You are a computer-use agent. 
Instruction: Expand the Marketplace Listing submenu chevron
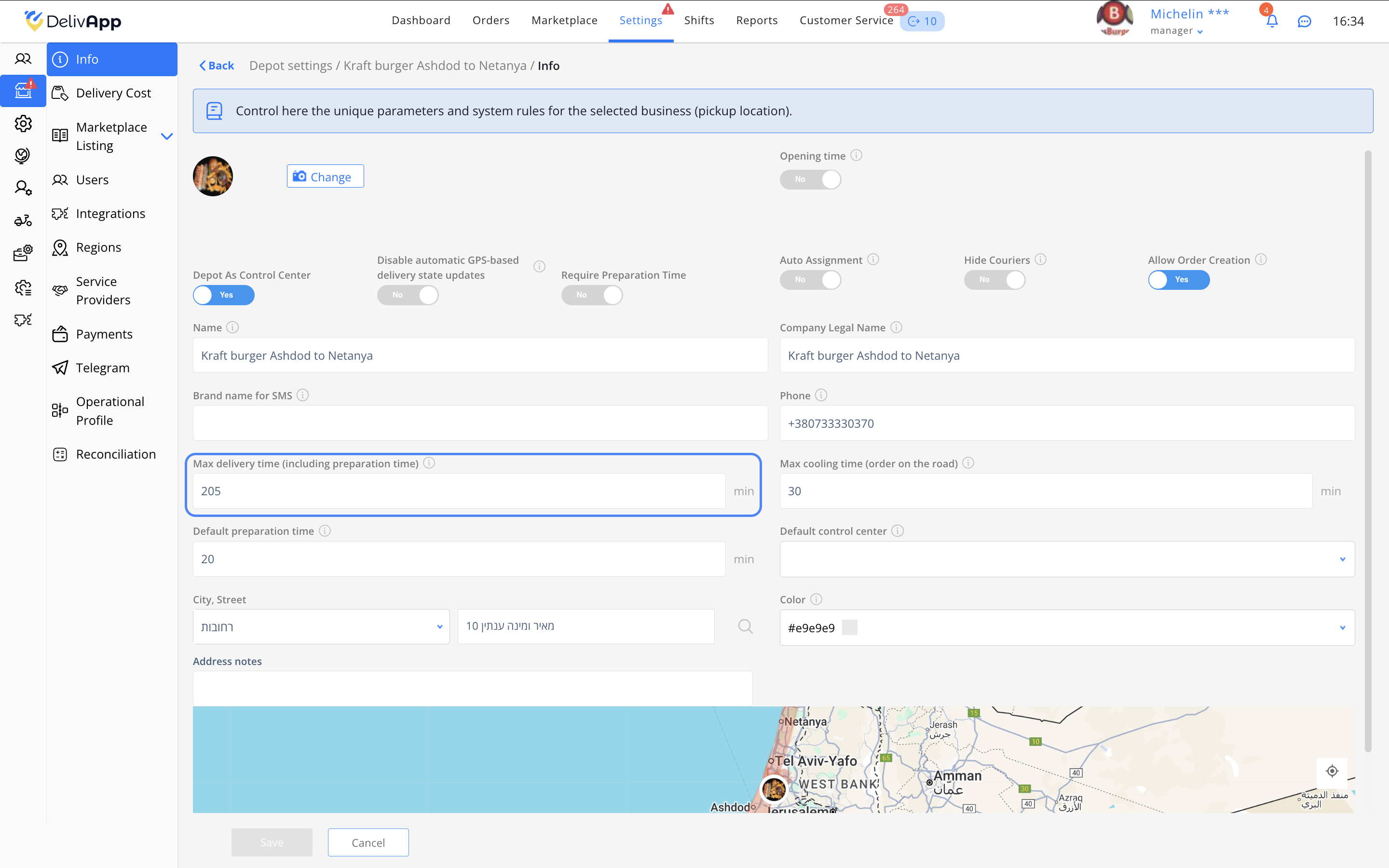(166, 136)
